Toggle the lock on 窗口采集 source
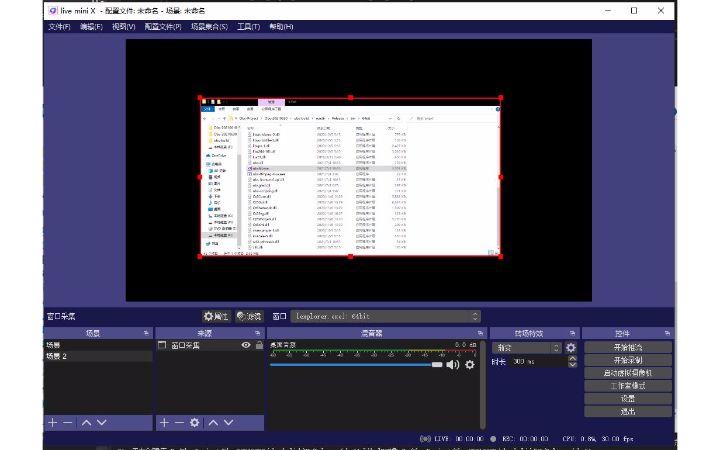Viewport: 720px width, 450px height. coord(259,345)
